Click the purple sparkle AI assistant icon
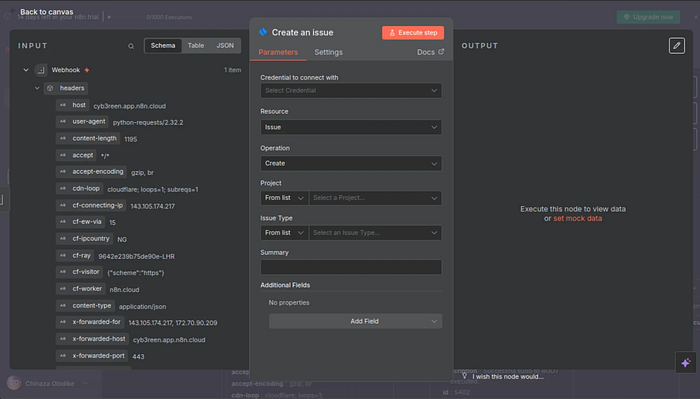 (x=686, y=363)
